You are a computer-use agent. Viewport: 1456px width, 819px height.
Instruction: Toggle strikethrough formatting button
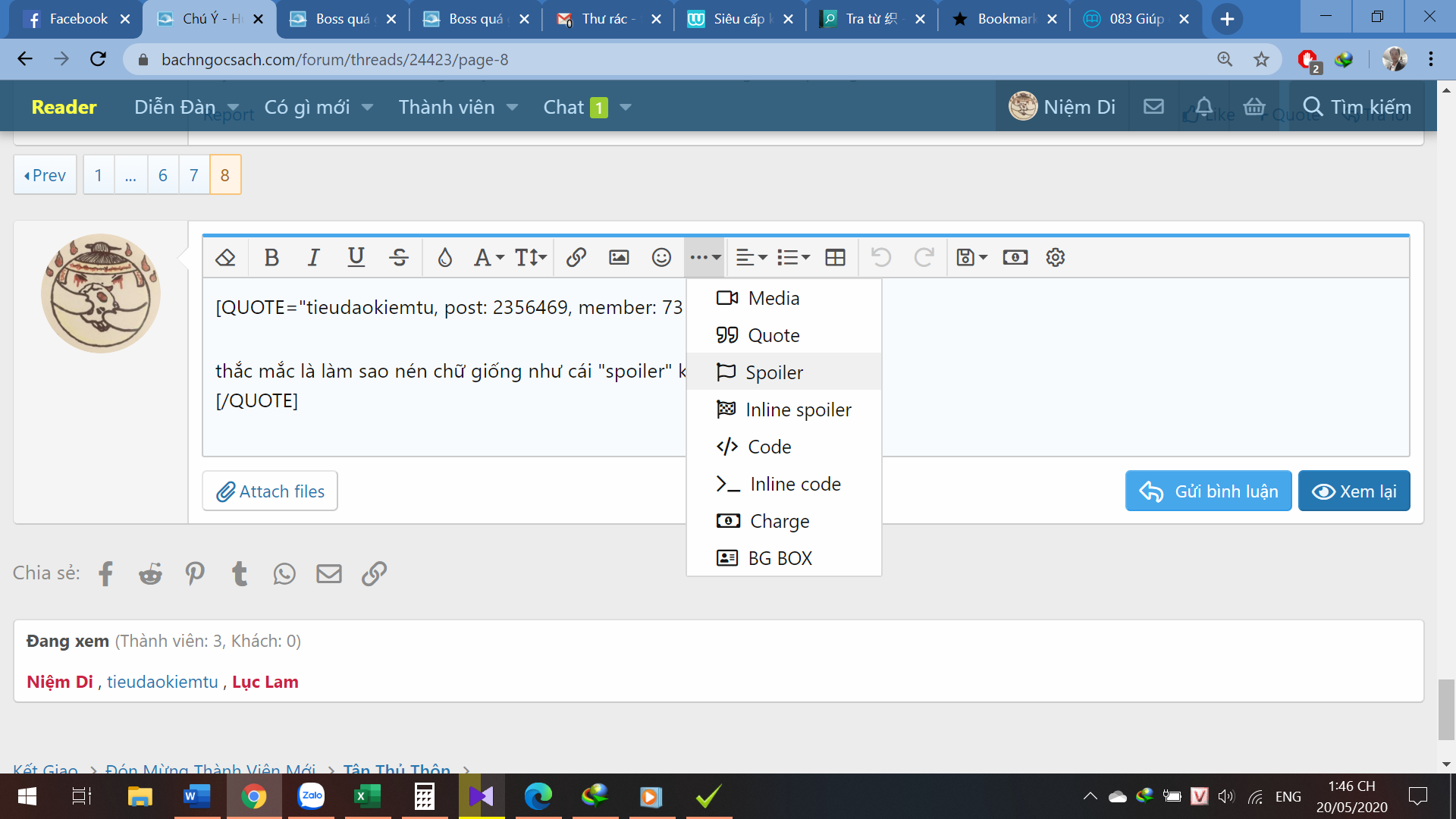399,258
